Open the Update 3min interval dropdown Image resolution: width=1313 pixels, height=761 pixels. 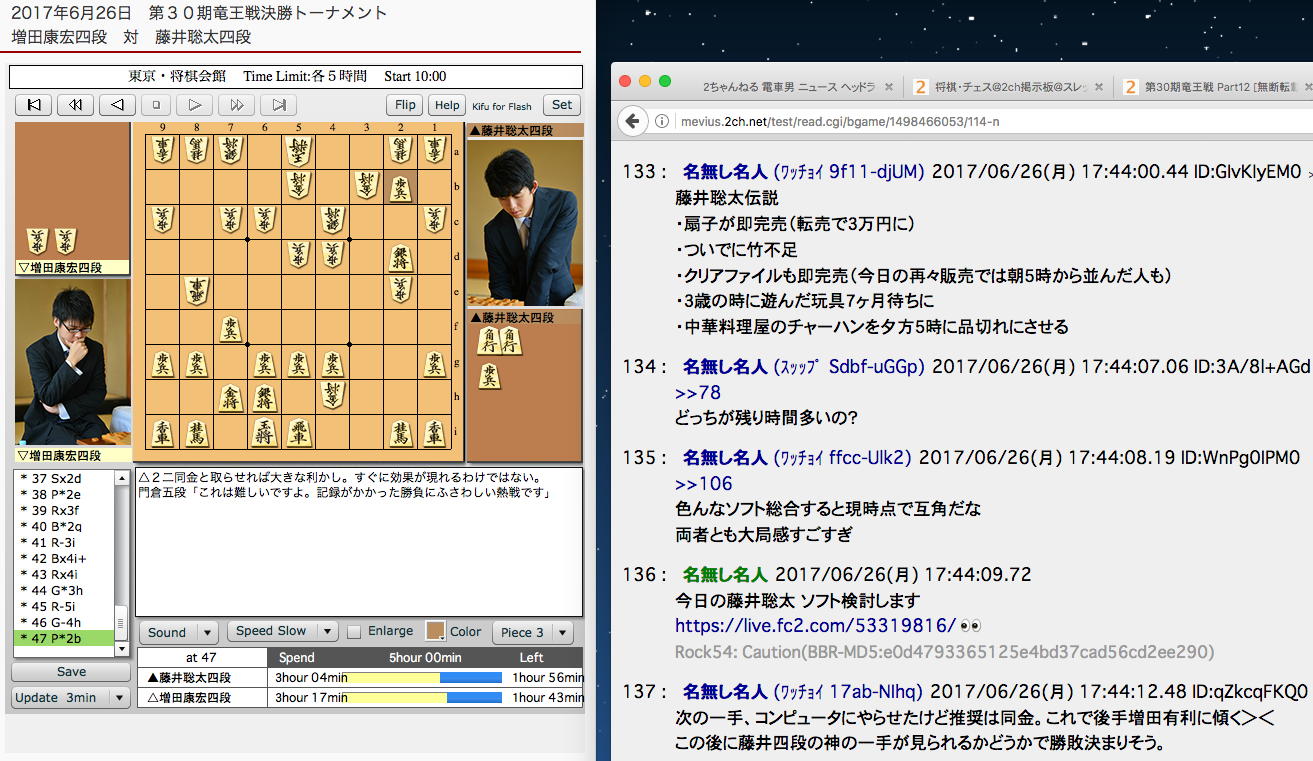[71, 698]
